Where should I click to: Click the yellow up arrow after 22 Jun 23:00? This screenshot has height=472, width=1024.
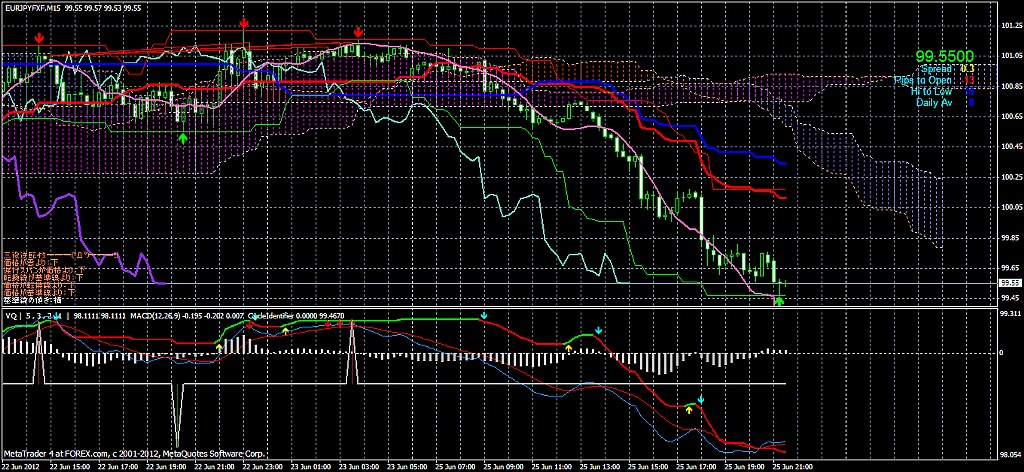pyautogui.click(x=285, y=332)
